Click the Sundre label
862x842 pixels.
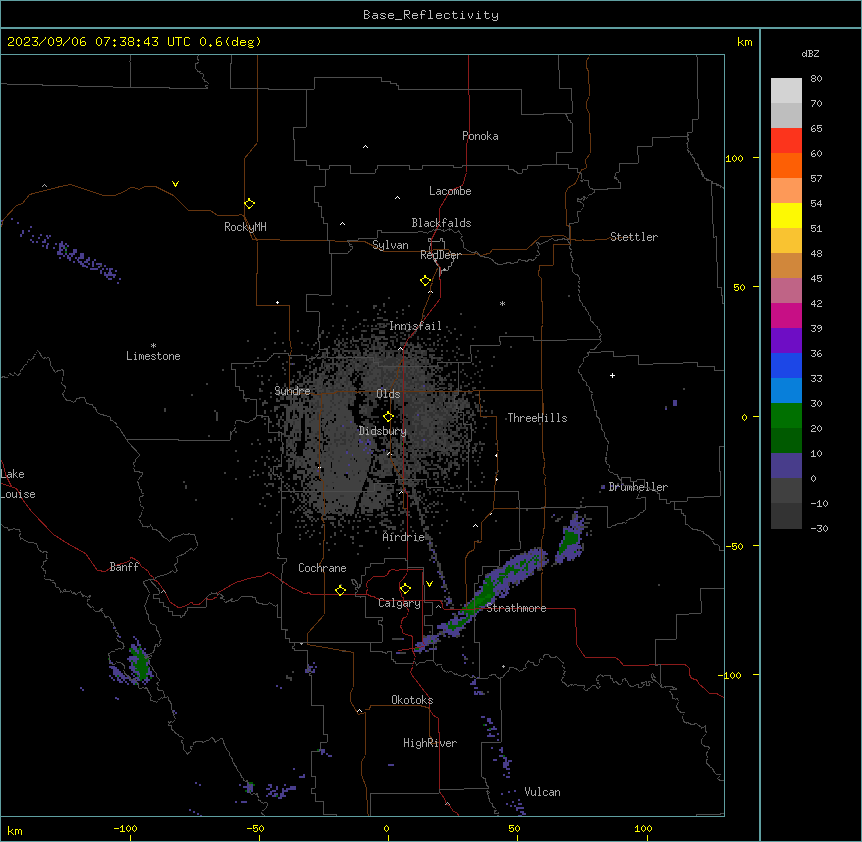click(x=292, y=391)
